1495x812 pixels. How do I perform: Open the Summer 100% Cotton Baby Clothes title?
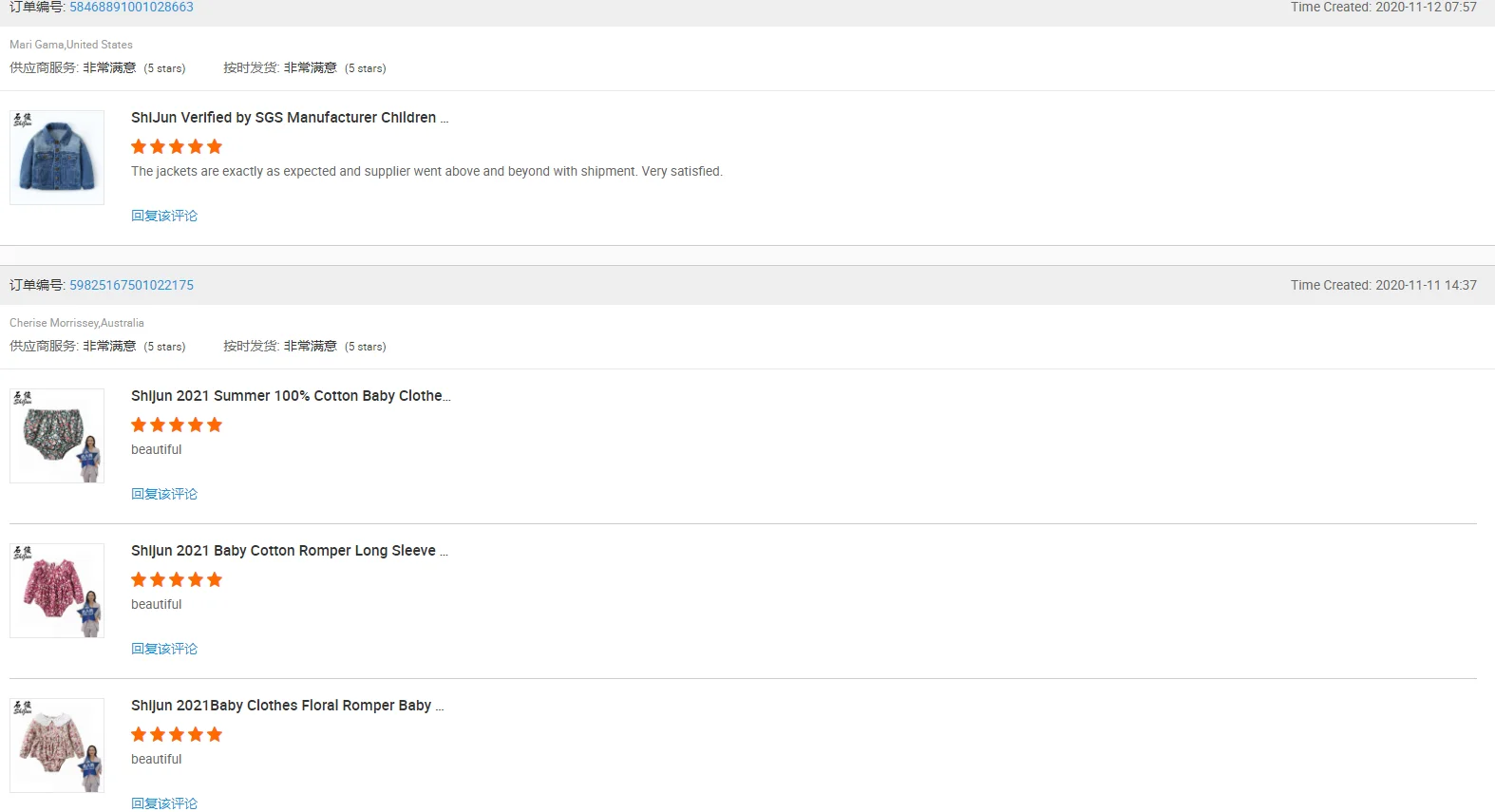click(x=290, y=396)
